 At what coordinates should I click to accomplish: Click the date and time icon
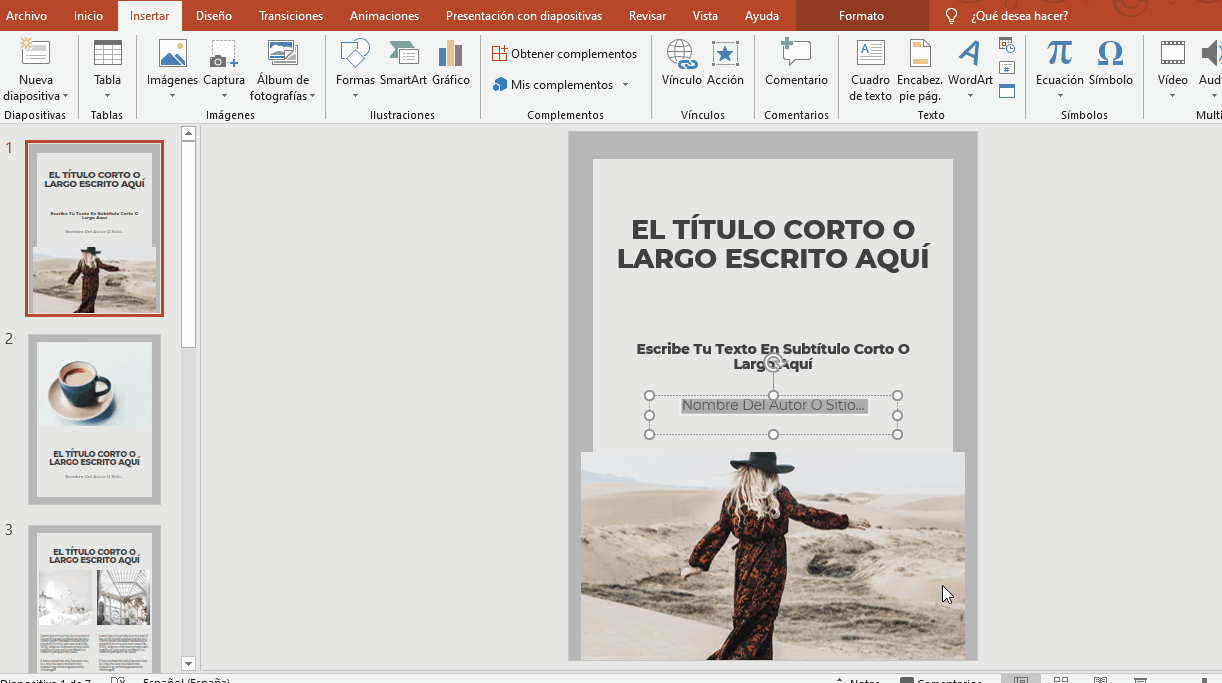coord(1007,45)
